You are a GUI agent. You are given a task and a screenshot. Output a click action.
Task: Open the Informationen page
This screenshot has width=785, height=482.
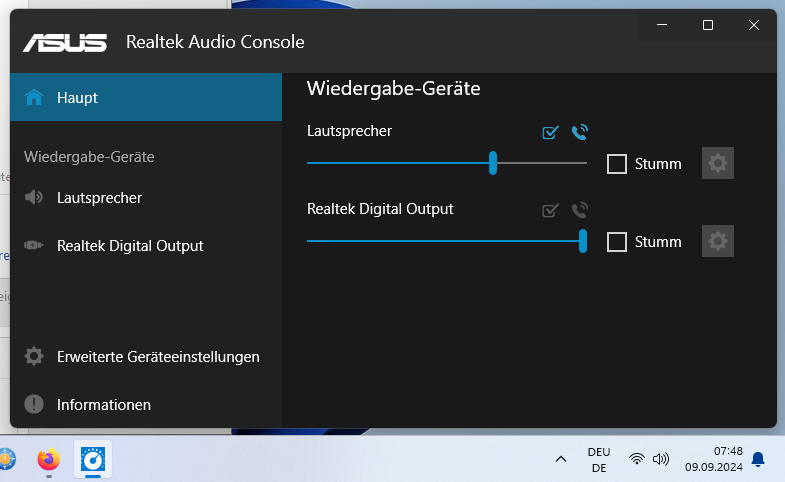click(x=146, y=404)
